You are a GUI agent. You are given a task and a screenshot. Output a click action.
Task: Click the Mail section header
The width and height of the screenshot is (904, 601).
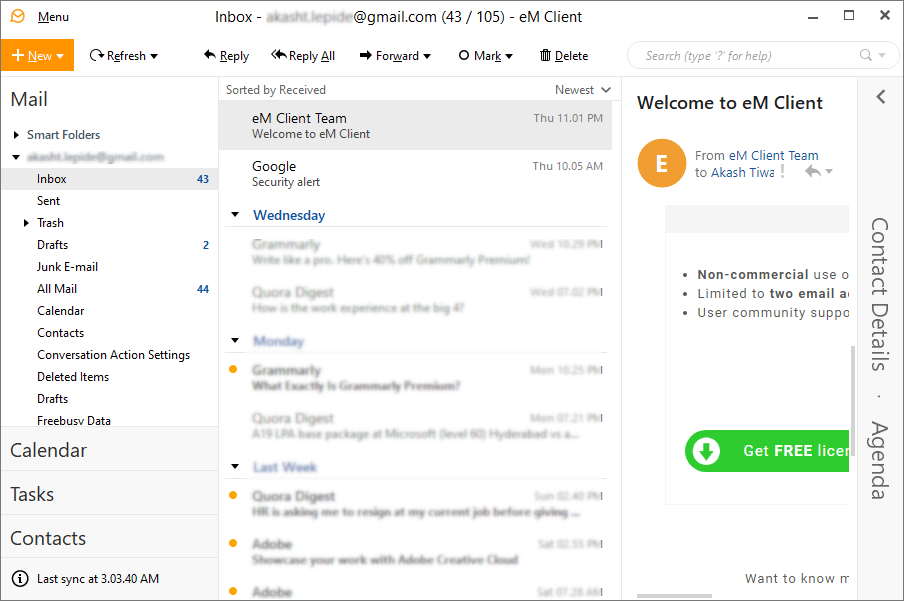pos(29,99)
